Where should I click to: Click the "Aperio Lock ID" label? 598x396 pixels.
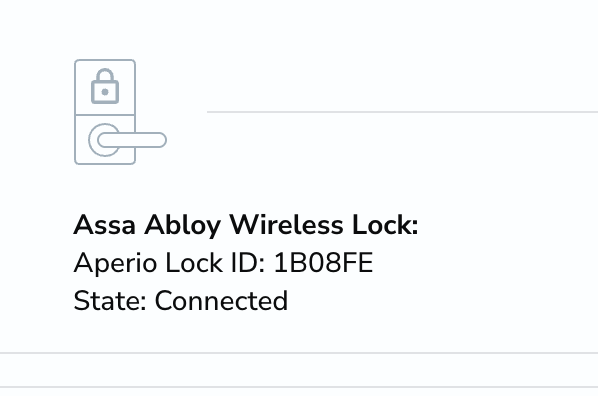click(x=169, y=263)
